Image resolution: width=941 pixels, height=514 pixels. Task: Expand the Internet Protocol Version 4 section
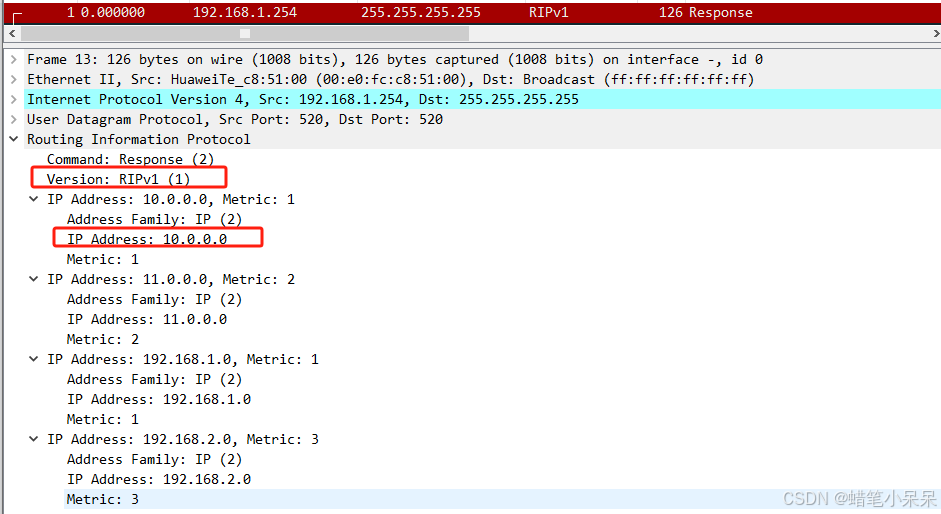(x=13, y=99)
